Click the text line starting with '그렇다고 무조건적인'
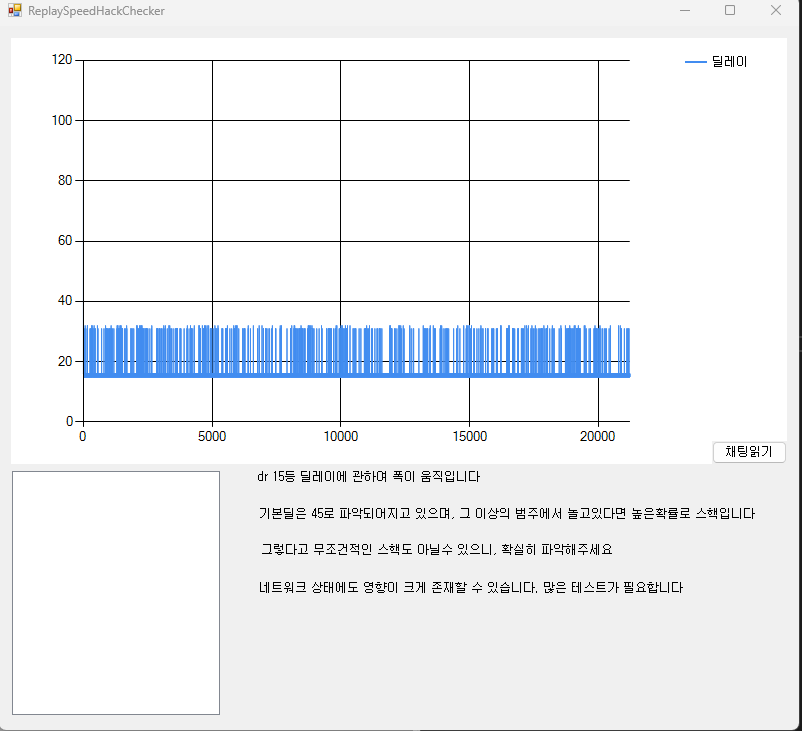The height and width of the screenshot is (731, 802). point(435,550)
